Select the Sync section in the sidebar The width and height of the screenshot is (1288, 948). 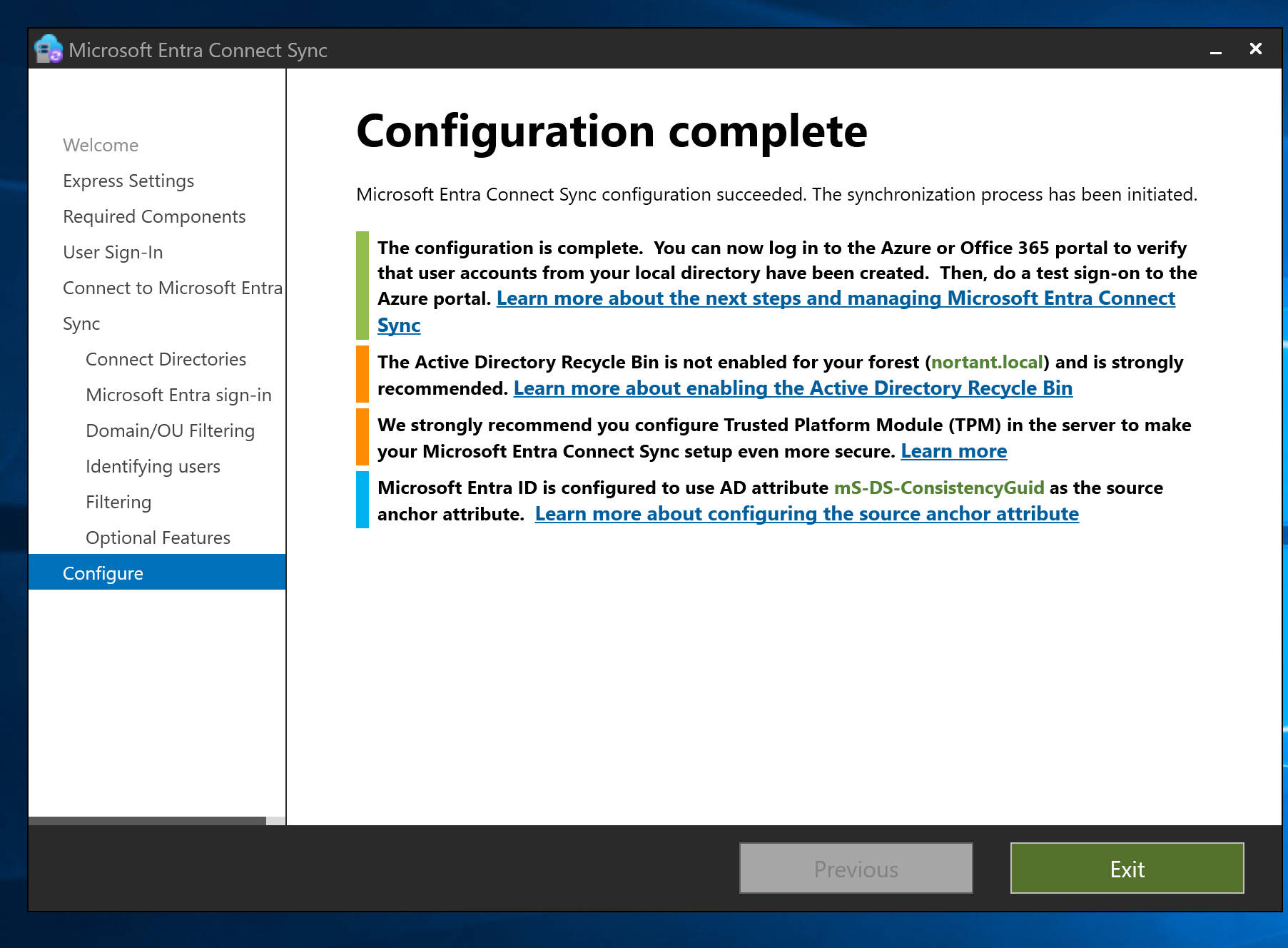tap(81, 323)
